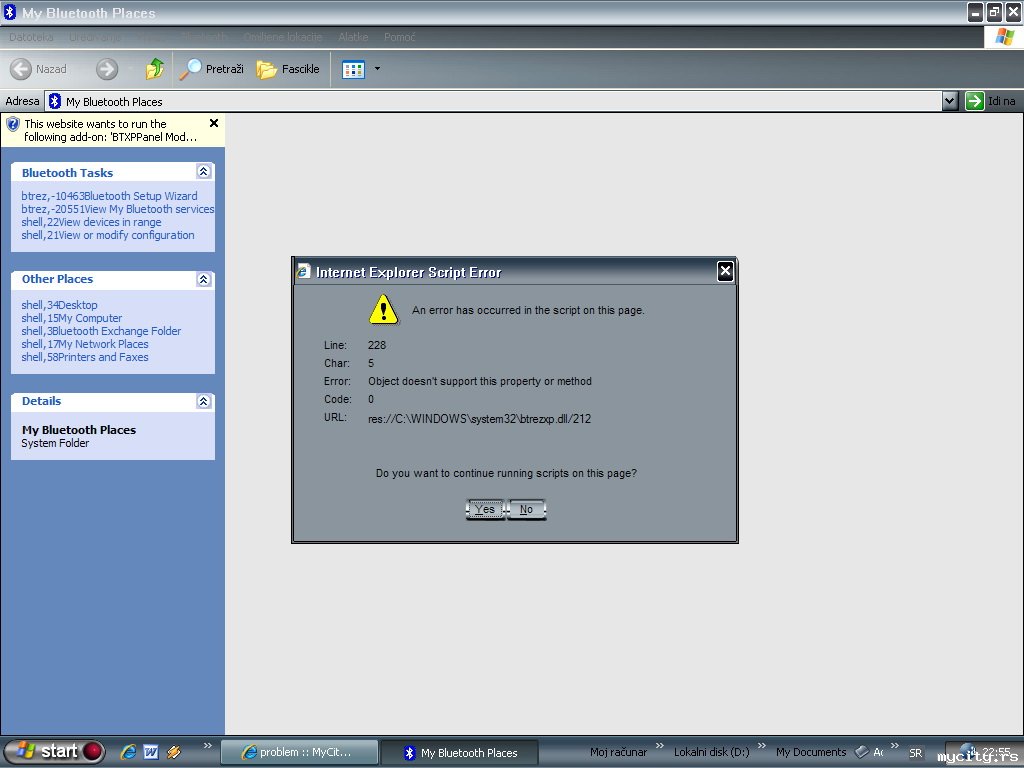Image resolution: width=1024 pixels, height=768 pixels.
Task: Open Pretraži search from the toolbar
Action: coord(212,69)
